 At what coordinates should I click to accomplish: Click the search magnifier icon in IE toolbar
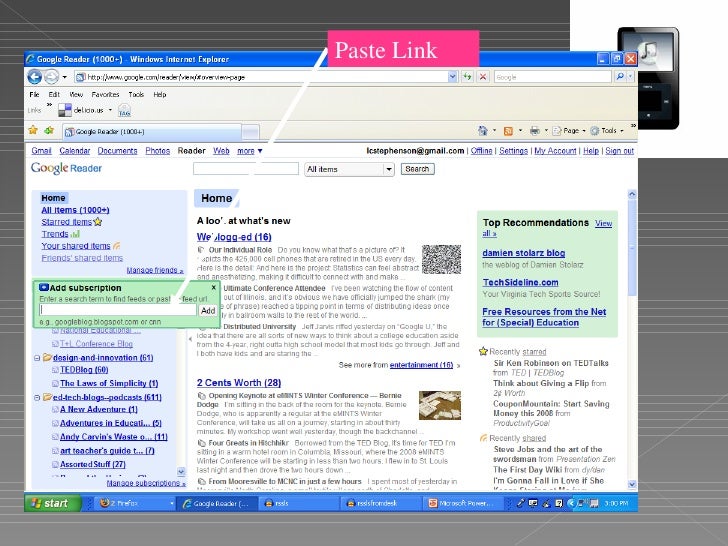[x=620, y=77]
